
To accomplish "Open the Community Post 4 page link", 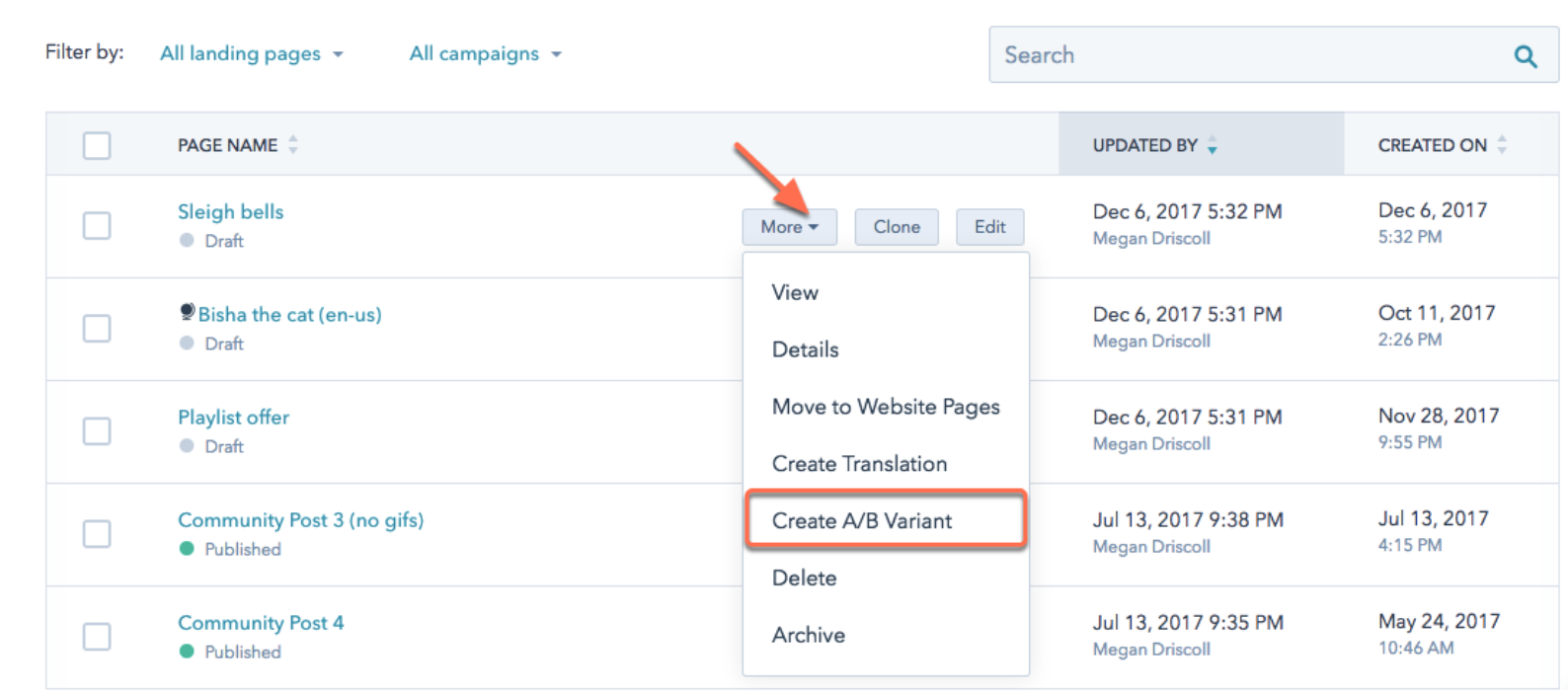I will [x=261, y=623].
